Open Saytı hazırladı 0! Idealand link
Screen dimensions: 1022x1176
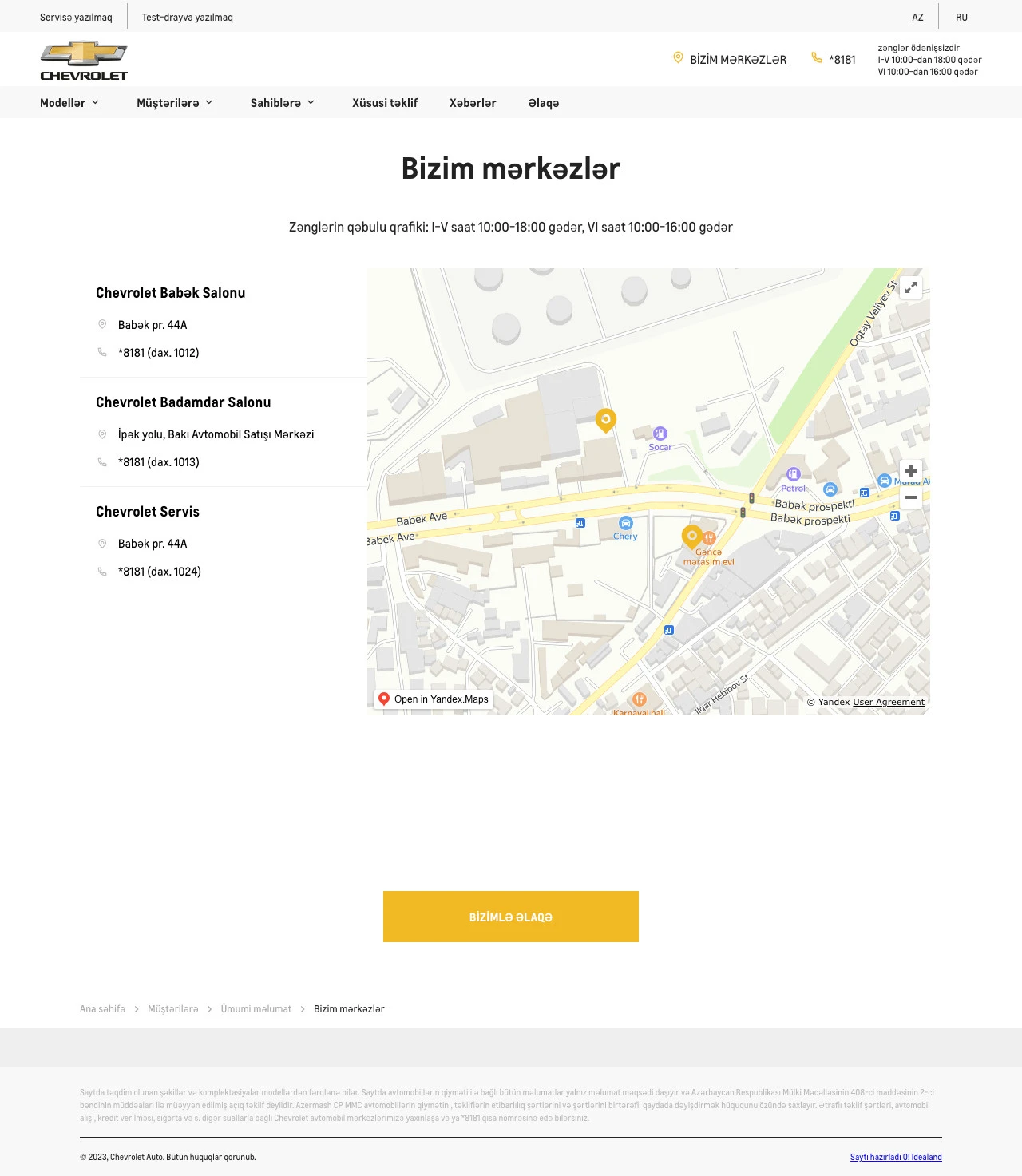896,1157
